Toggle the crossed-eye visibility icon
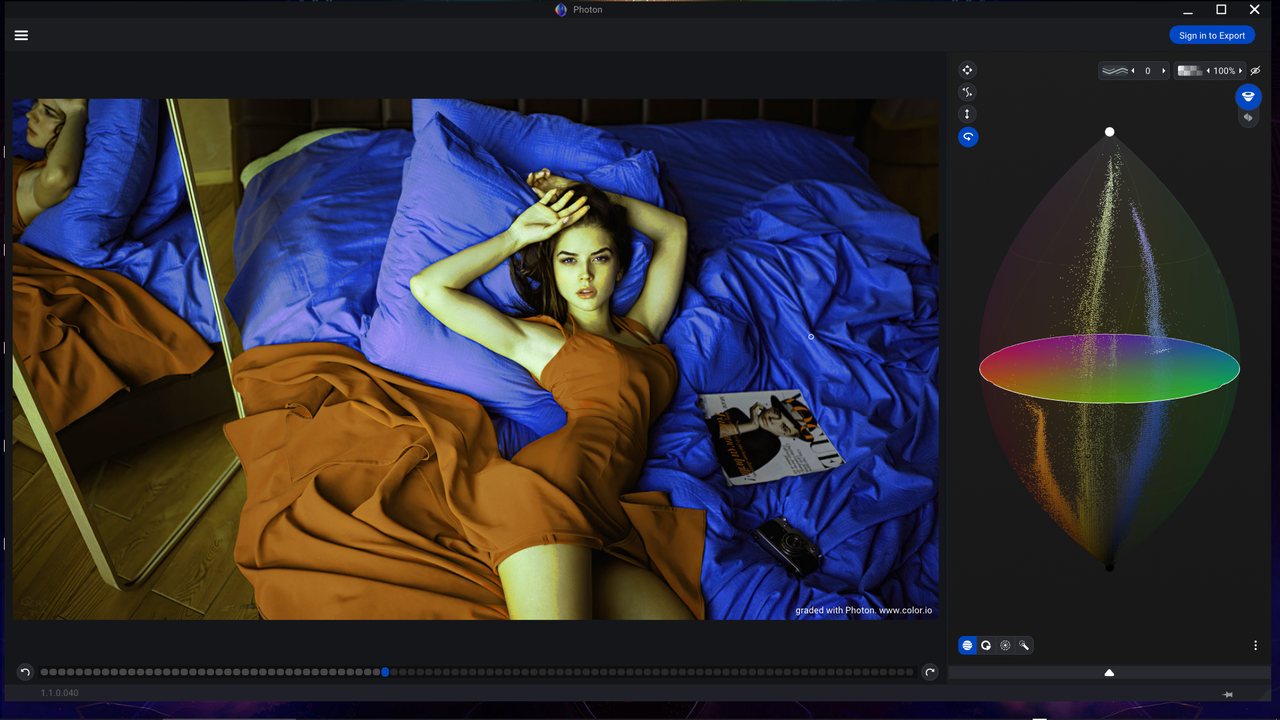This screenshot has width=1280, height=720. 1255,71
